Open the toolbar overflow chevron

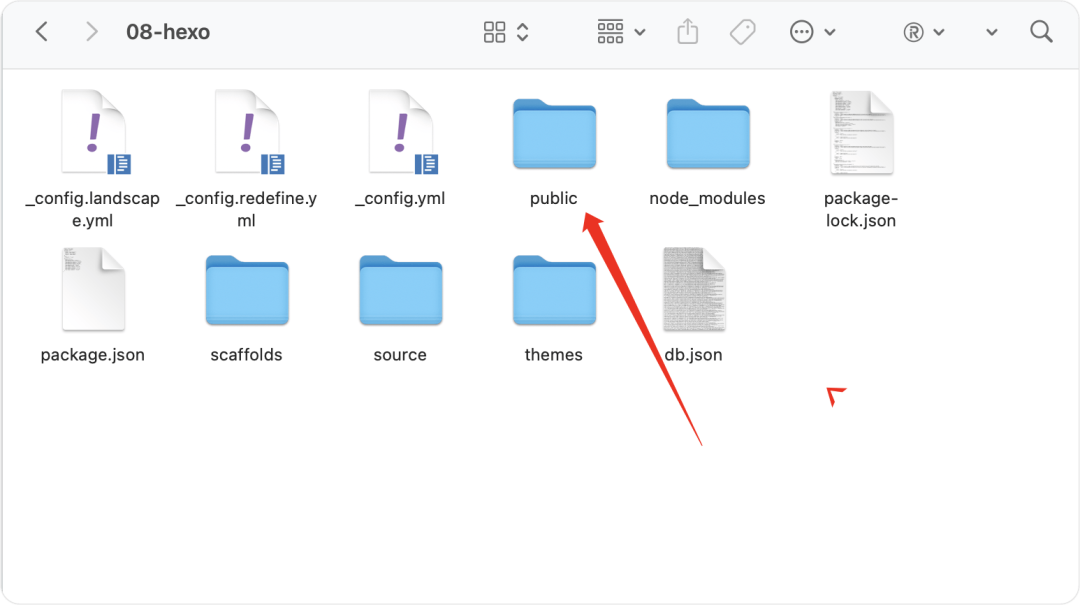click(992, 32)
